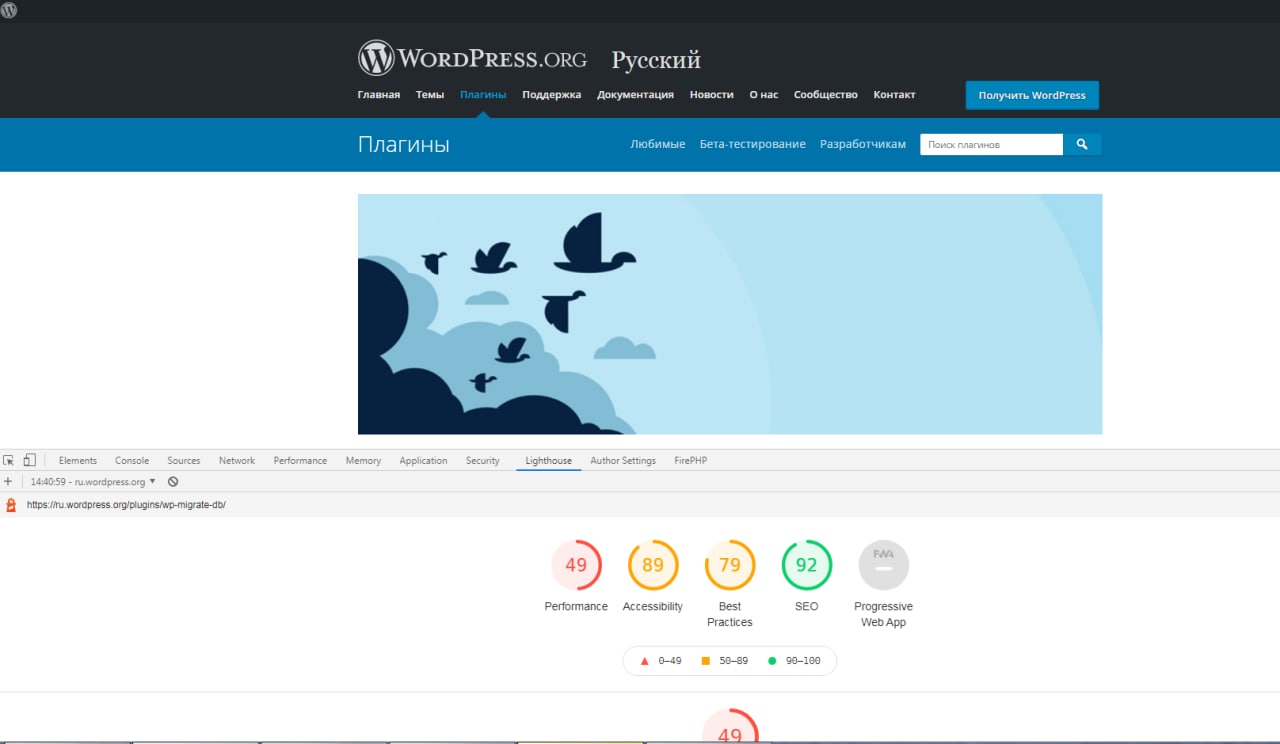
Task: Switch to the Sources DevTools tab
Action: click(x=184, y=461)
